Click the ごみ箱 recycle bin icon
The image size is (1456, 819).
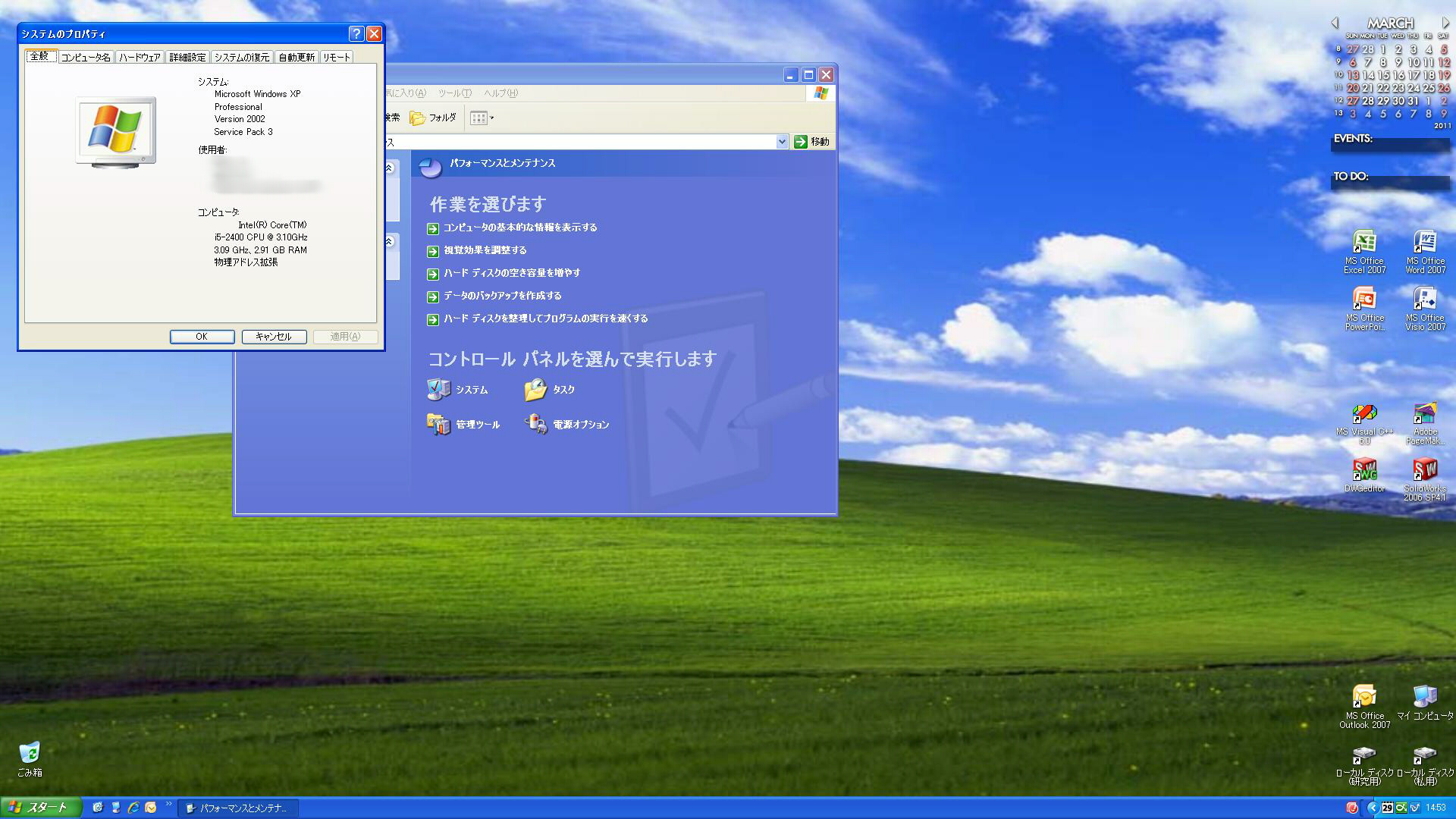[x=29, y=753]
